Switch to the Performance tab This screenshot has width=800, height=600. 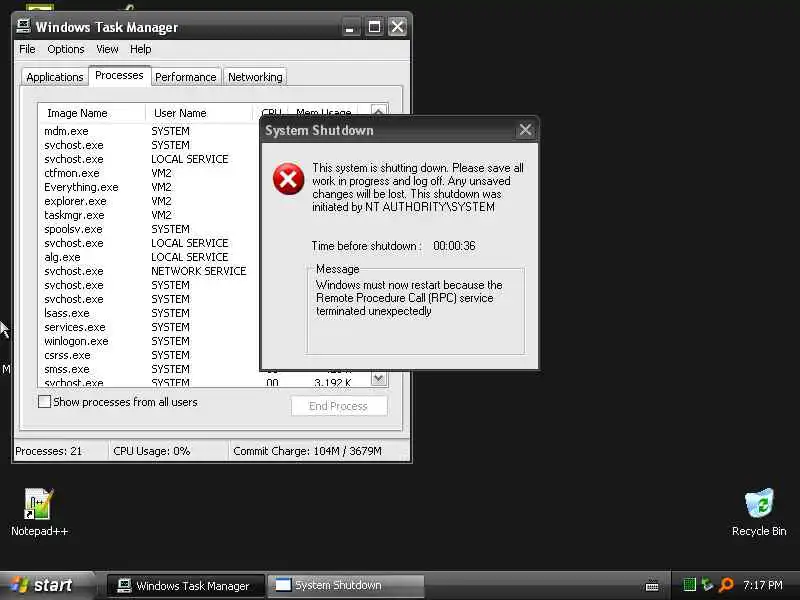pos(186,77)
